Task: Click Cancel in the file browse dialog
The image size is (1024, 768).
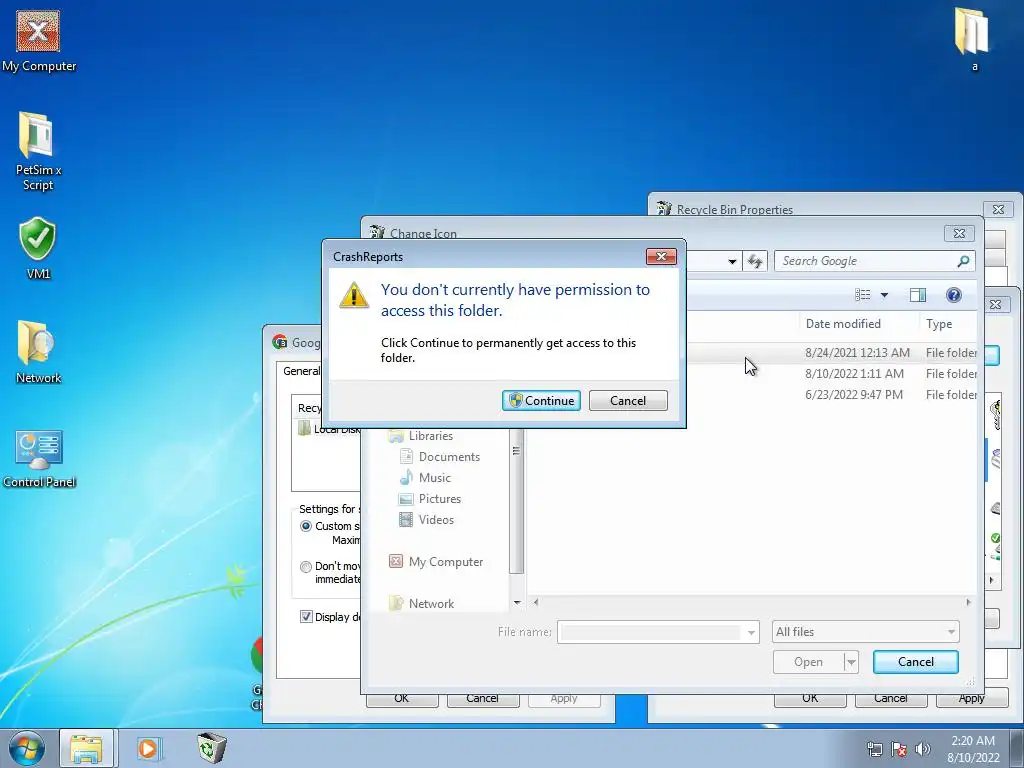Action: point(916,662)
